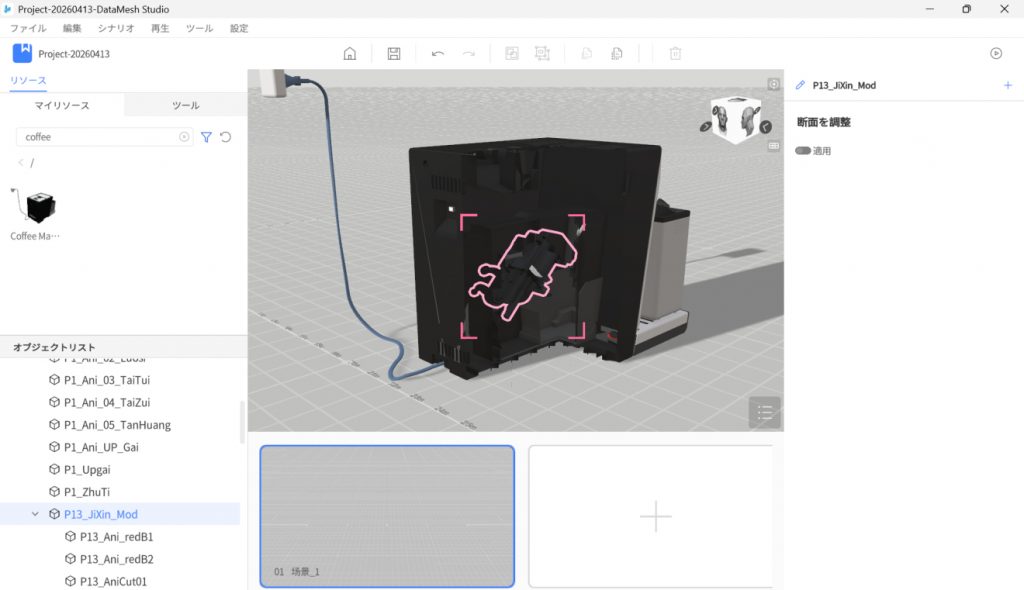Screen dimensions: 1024x590
Task: Go back using the path arrow
Action: point(21,162)
